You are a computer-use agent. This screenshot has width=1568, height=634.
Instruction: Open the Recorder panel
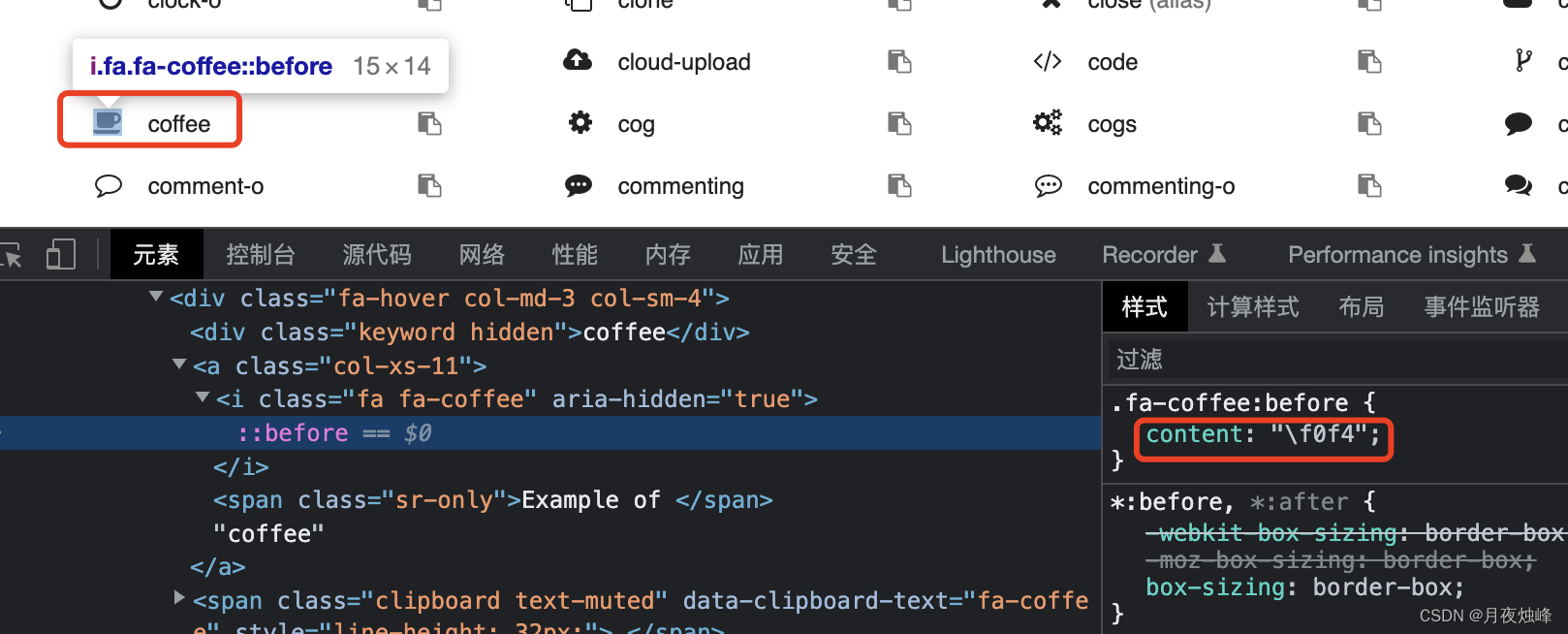click(x=1151, y=254)
